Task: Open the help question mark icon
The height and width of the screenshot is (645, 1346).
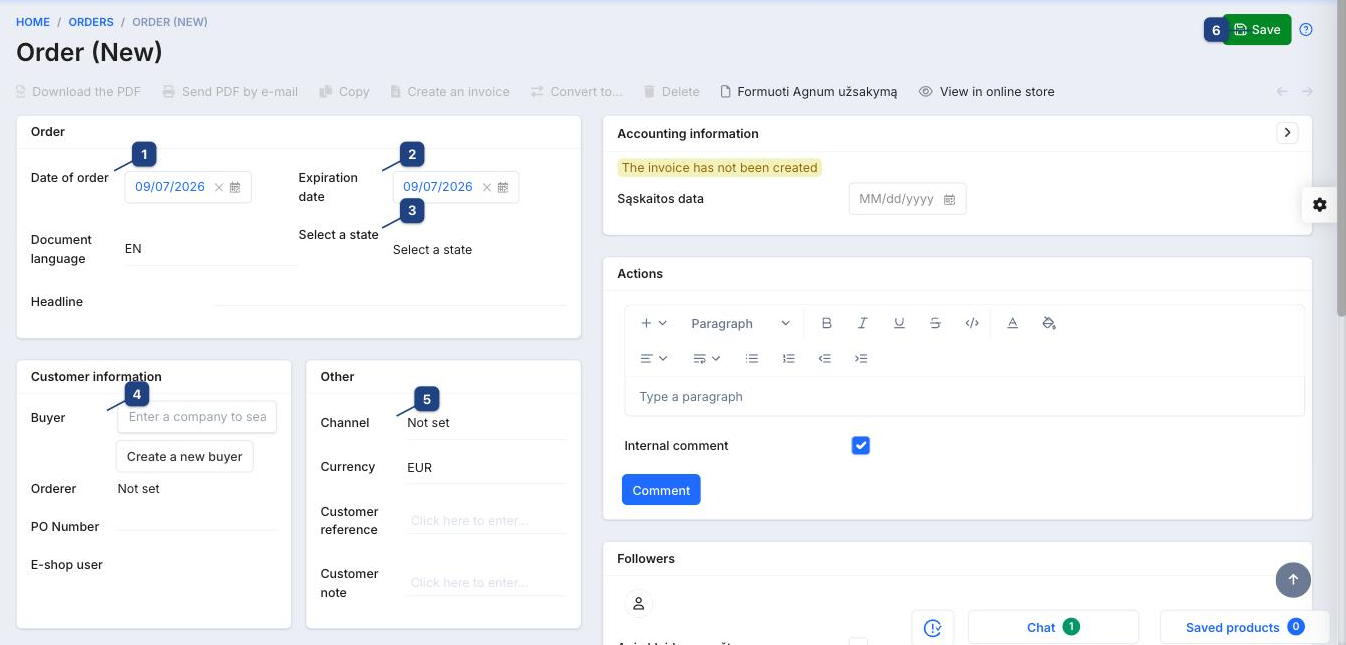Action: pyautogui.click(x=1306, y=30)
